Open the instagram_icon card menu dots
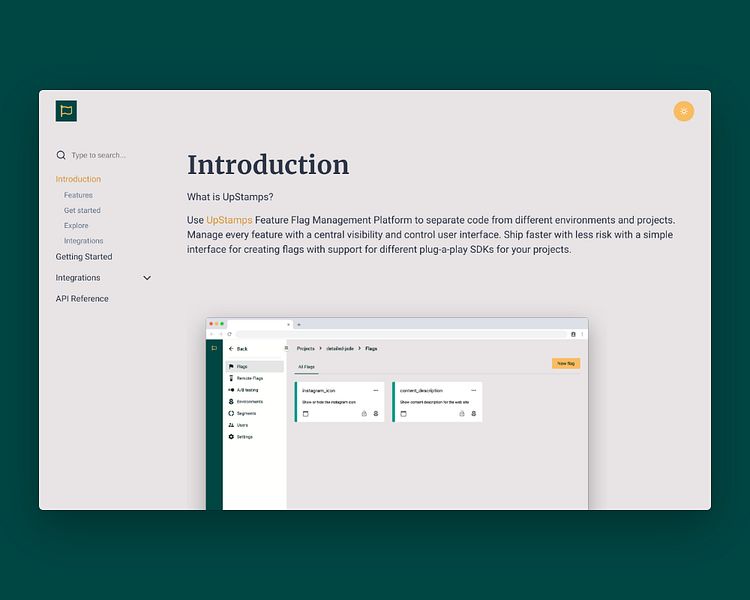750x600 pixels. pos(375,390)
